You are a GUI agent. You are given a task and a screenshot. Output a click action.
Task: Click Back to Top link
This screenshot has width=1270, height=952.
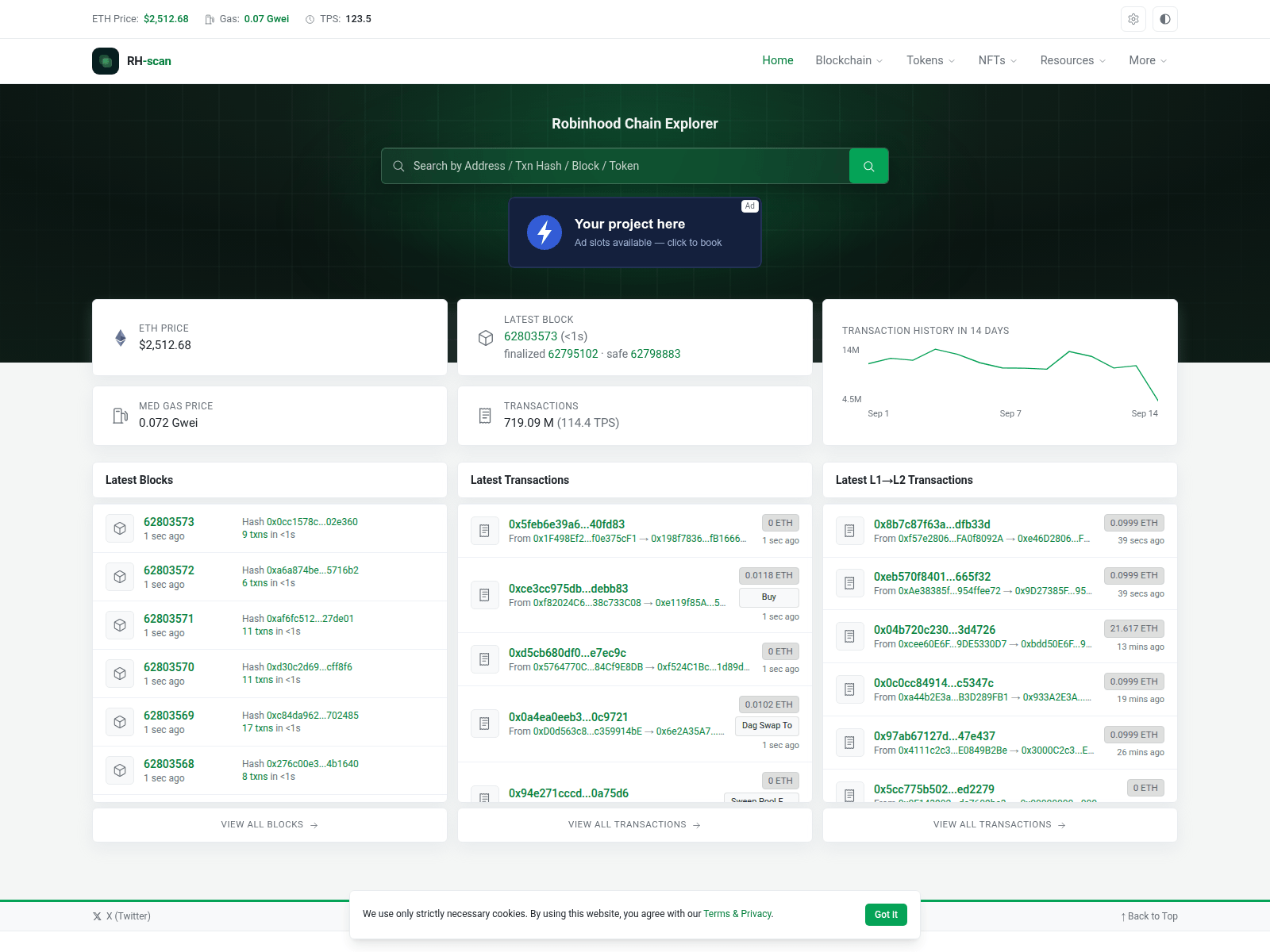point(1149,916)
